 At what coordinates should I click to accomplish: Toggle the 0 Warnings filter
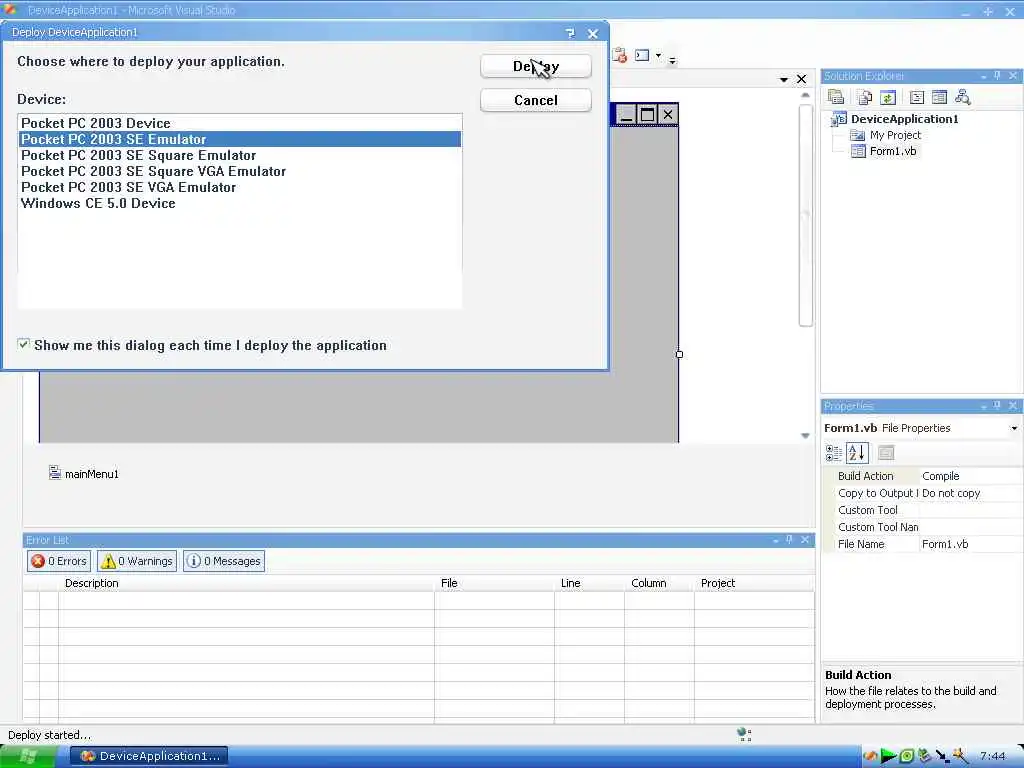tap(137, 561)
